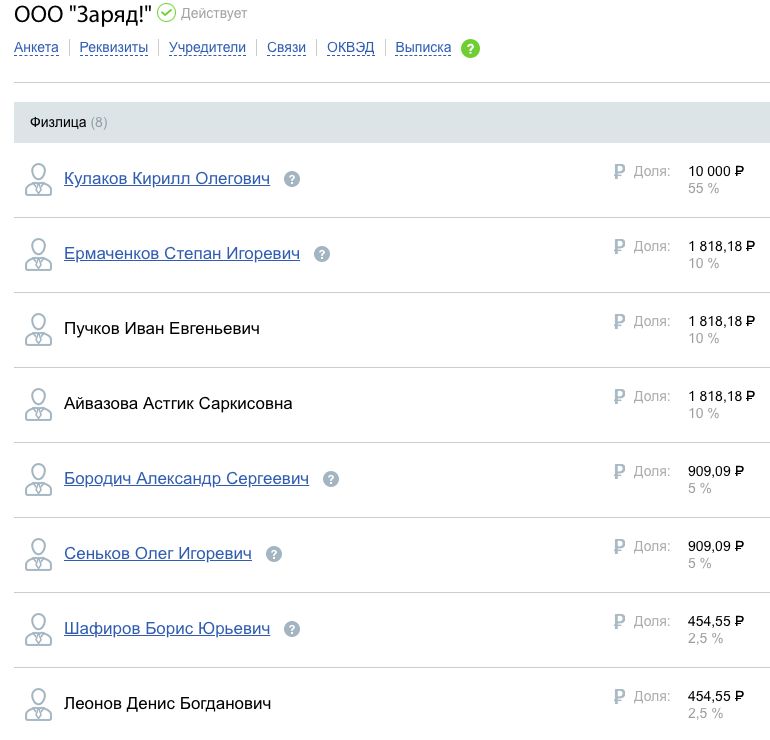Click question mark icon beside Ермаченков Степан Игоревич

(x=322, y=254)
